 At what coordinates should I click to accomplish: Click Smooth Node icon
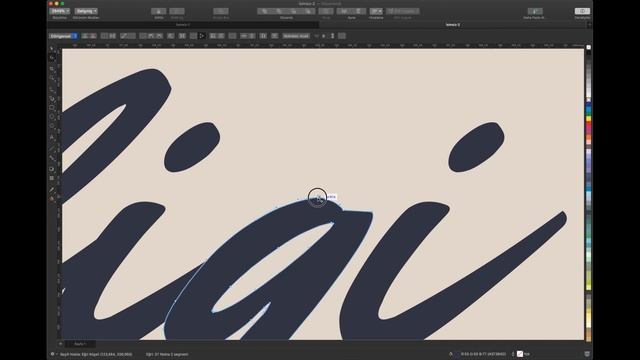click(151, 36)
